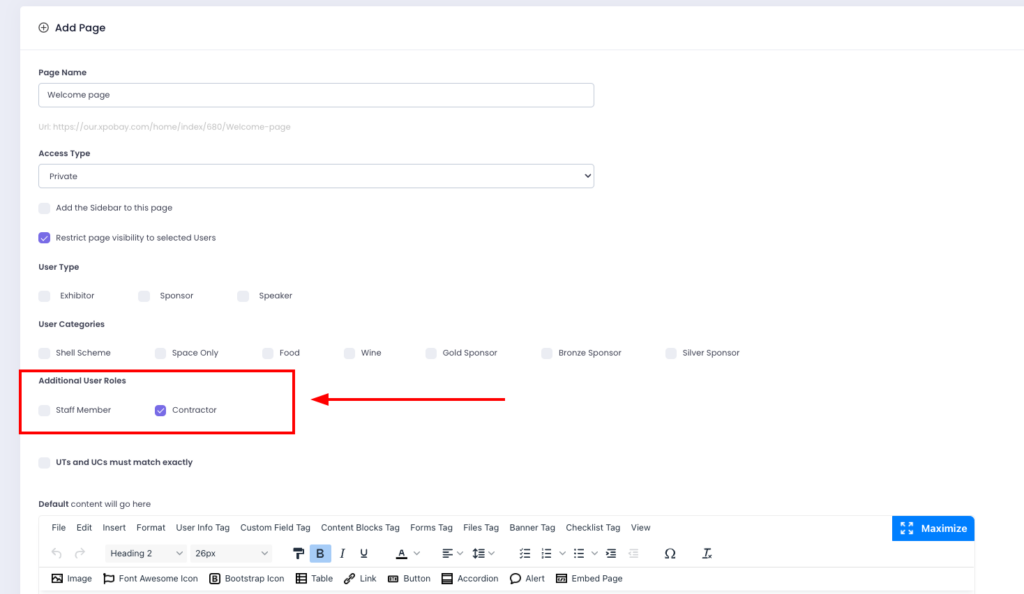Apply italic formatting in the editor toolbar
Screen dimensions: 1024x594
(x=342, y=553)
